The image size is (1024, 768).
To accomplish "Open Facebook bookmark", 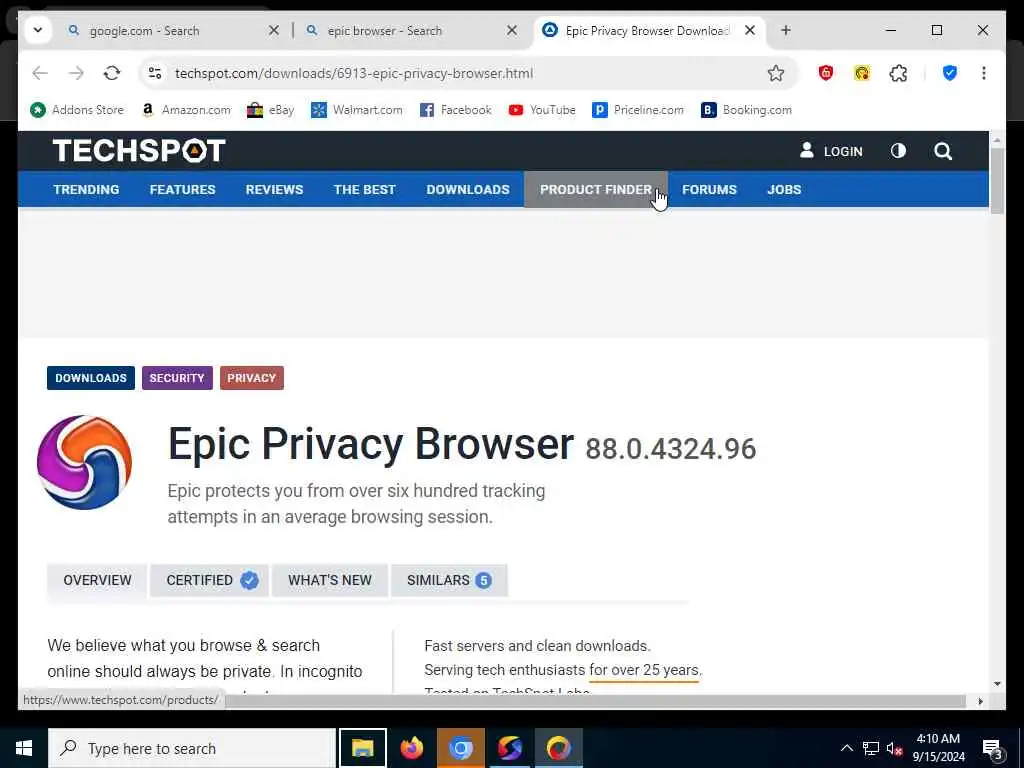I will coord(456,110).
